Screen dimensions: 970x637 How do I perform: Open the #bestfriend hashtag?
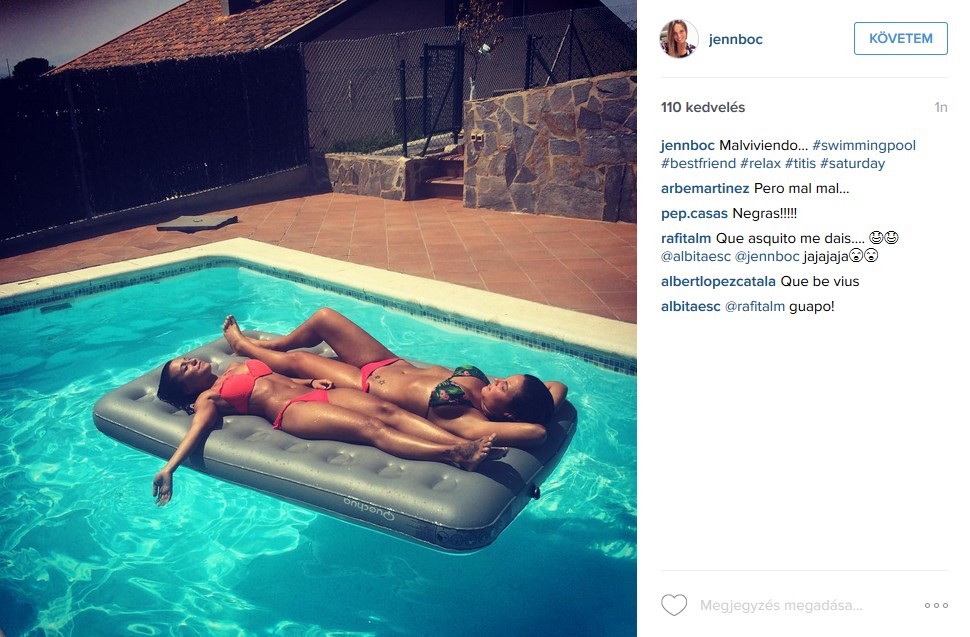(698, 163)
